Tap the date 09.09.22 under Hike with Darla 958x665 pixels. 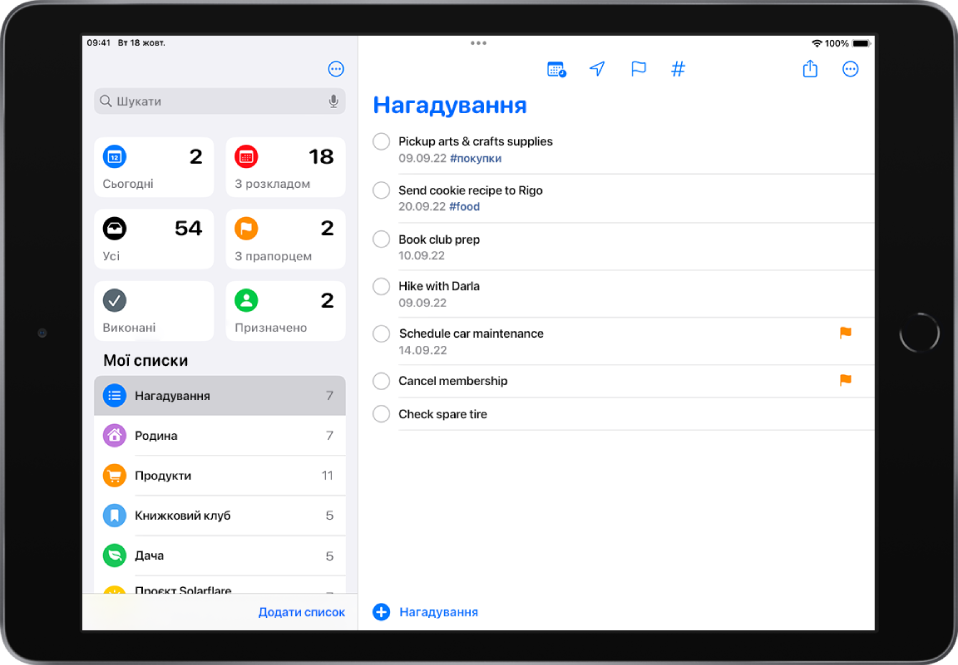(423, 303)
